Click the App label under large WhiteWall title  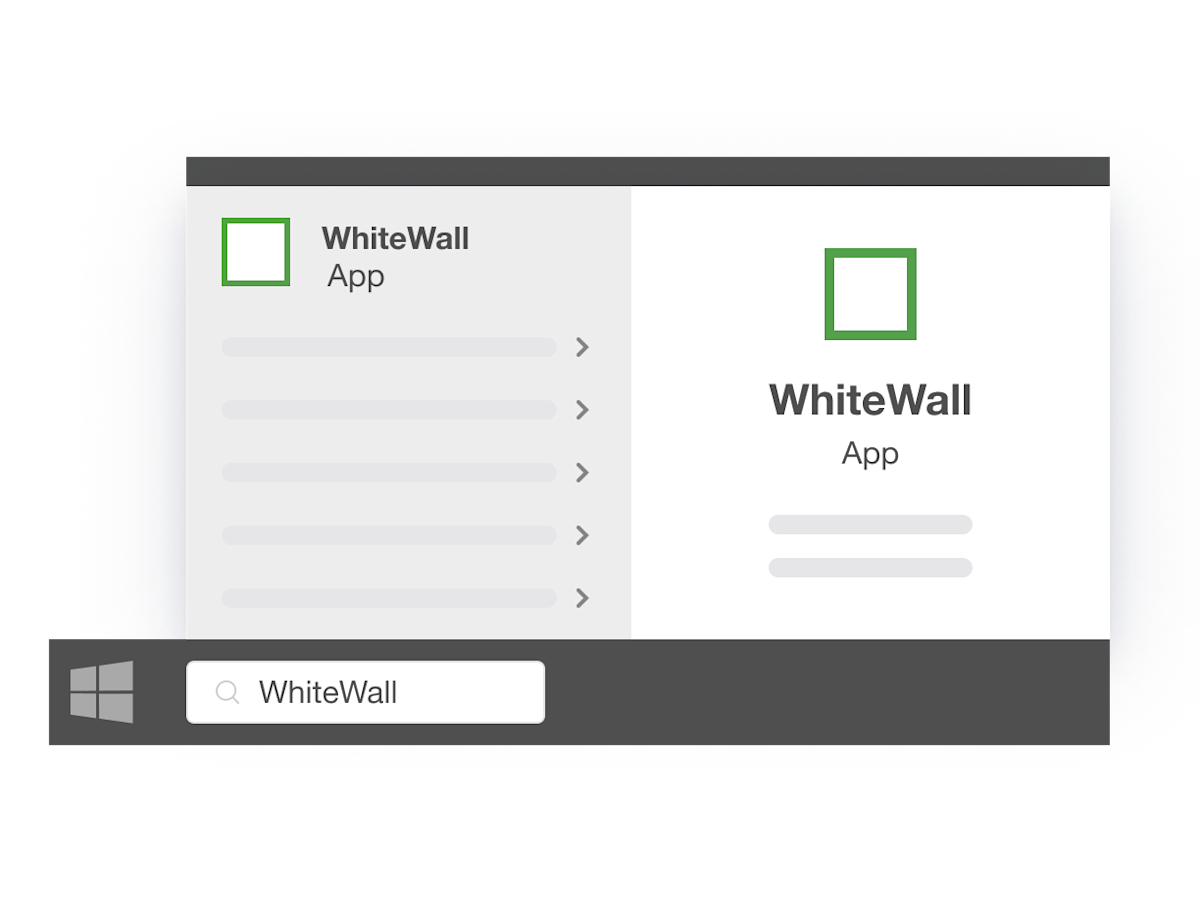(x=870, y=454)
